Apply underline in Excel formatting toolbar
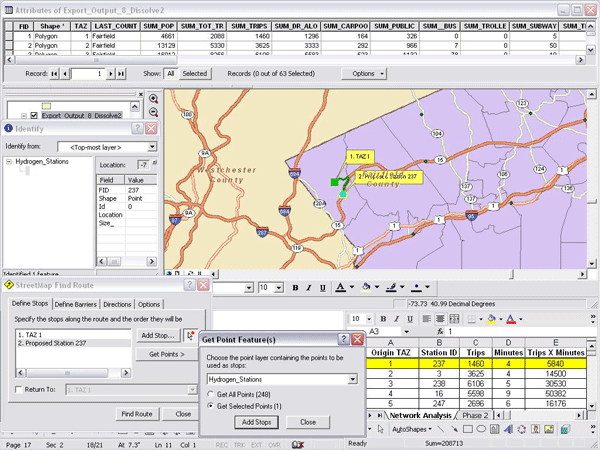Image resolution: width=600 pixels, height=450 pixels. (410, 319)
